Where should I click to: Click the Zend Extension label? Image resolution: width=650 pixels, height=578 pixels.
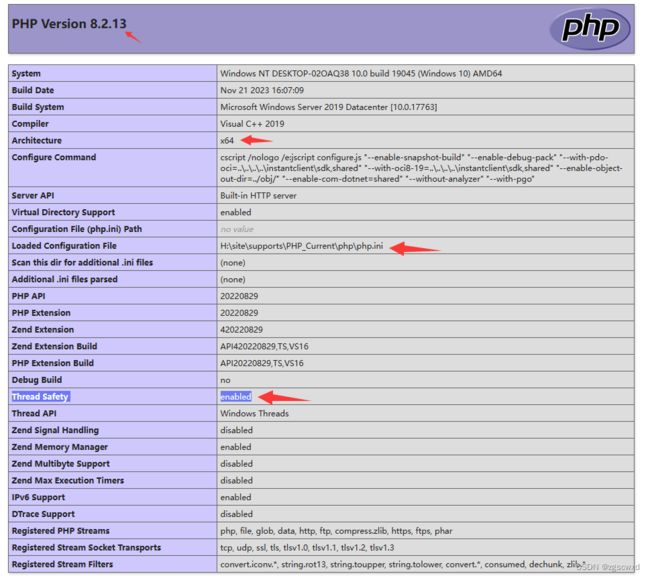(x=43, y=329)
